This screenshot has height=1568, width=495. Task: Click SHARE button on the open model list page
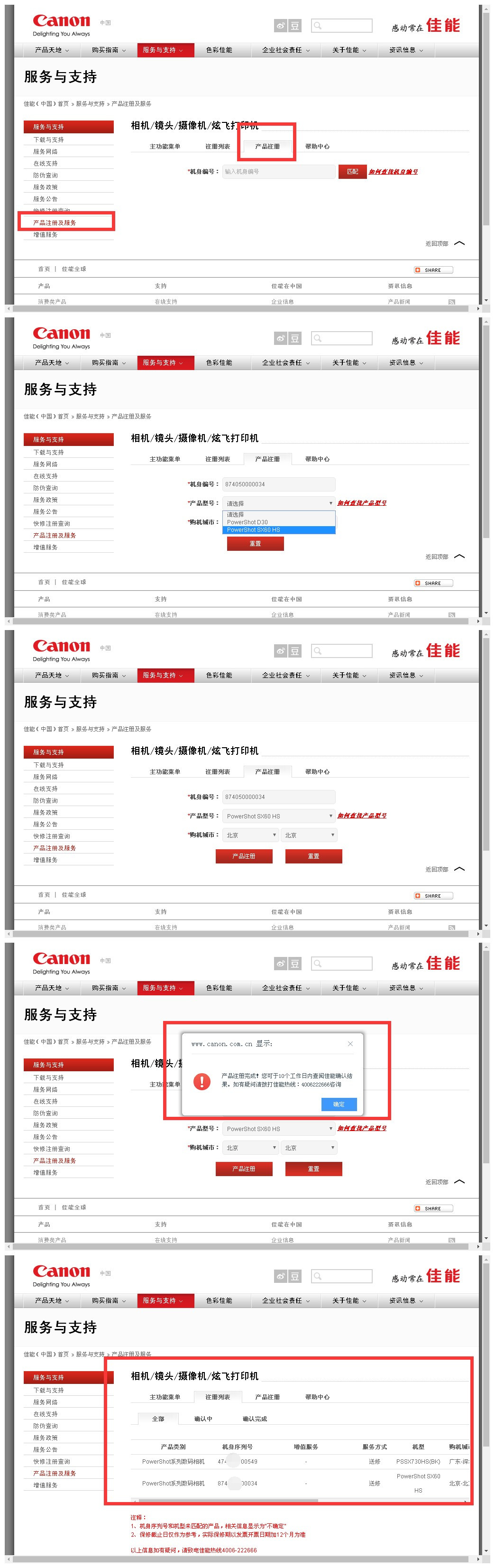point(433,583)
